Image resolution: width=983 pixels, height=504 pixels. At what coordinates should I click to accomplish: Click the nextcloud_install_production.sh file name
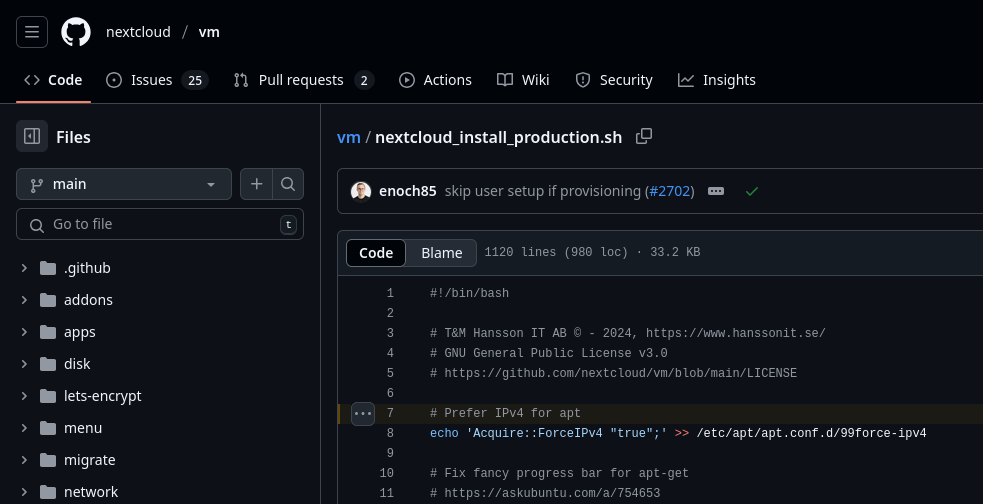coord(498,137)
